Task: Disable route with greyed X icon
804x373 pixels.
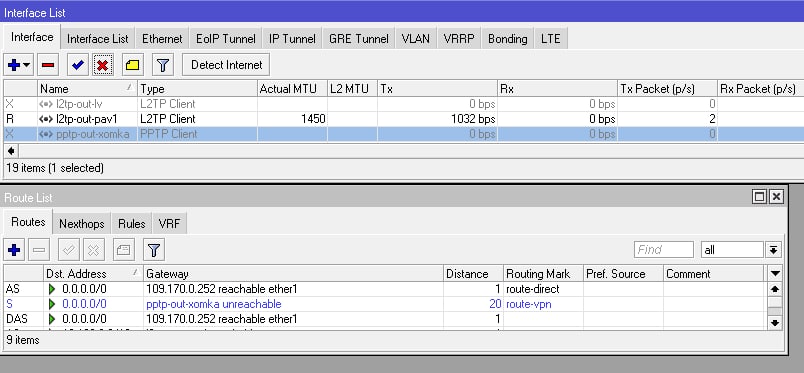Action: 93,250
